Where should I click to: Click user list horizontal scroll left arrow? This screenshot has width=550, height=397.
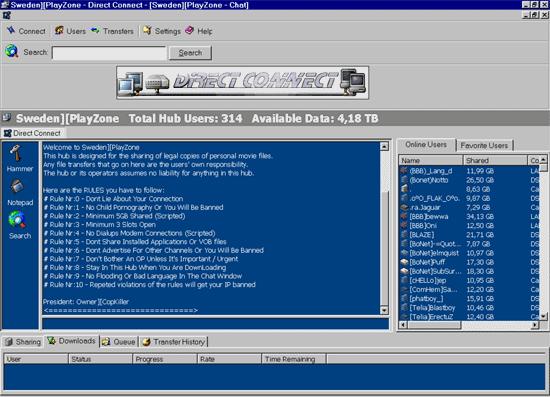[x=403, y=325]
